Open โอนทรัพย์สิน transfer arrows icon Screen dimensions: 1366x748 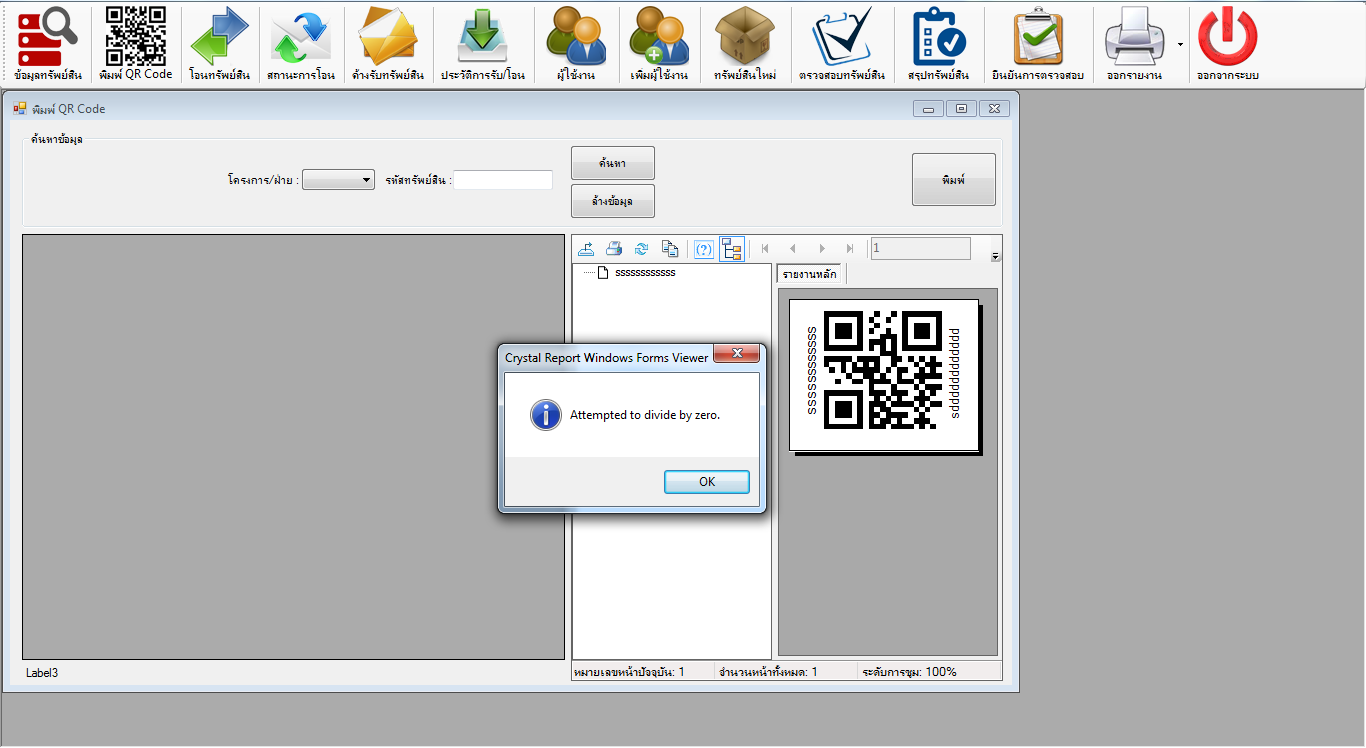click(219, 45)
